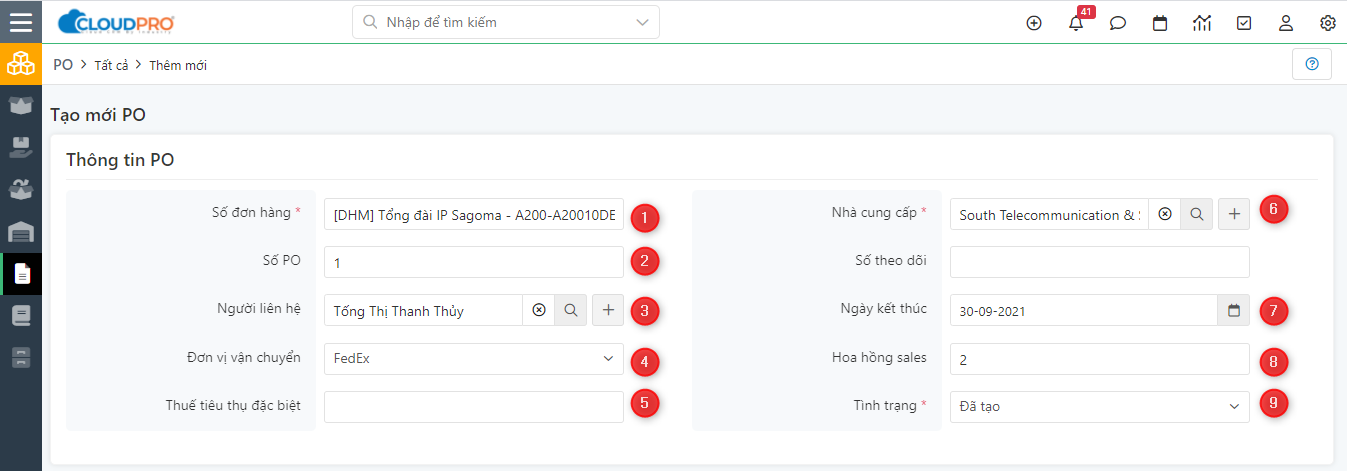Clear the Nhà cung cấp selected value

tap(1164, 214)
